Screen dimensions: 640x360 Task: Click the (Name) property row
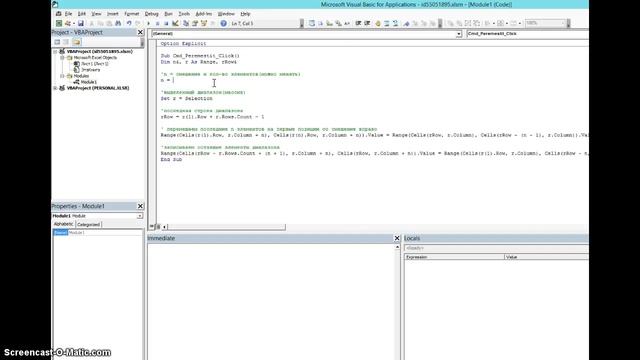(x=98, y=233)
